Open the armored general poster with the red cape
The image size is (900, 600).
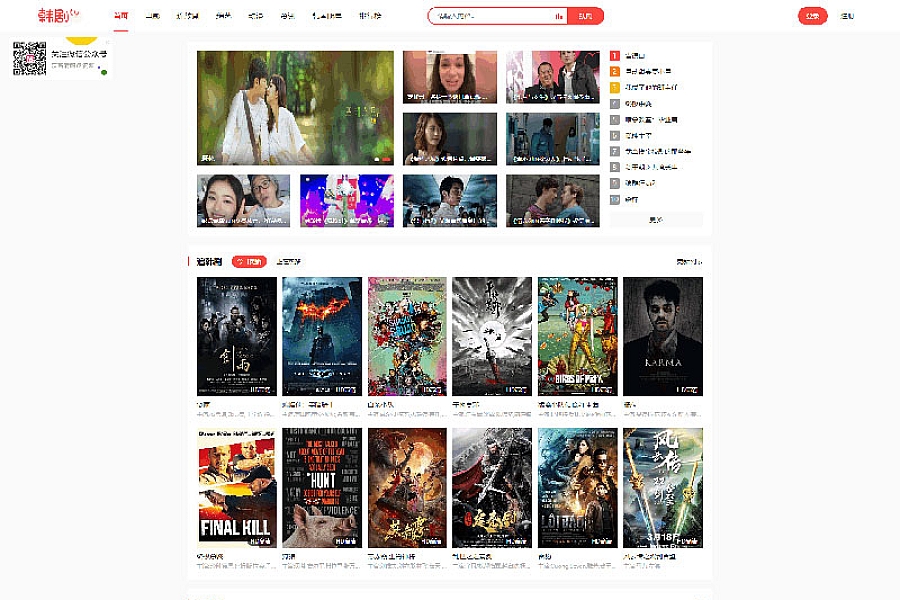(492, 488)
